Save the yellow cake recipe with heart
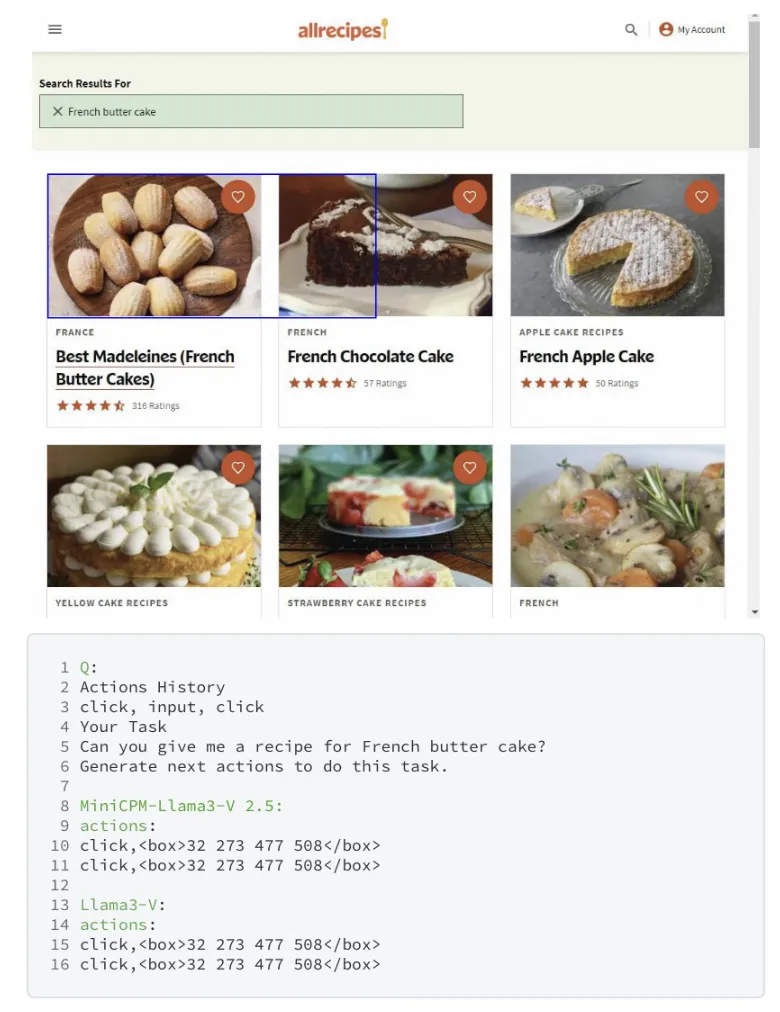The height and width of the screenshot is (1012, 780). tap(238, 467)
